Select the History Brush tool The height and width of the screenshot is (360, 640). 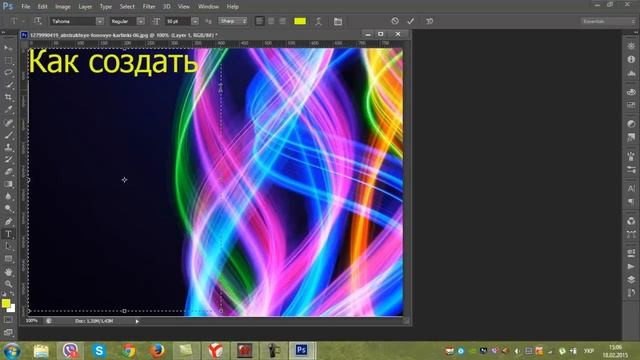click(x=8, y=159)
